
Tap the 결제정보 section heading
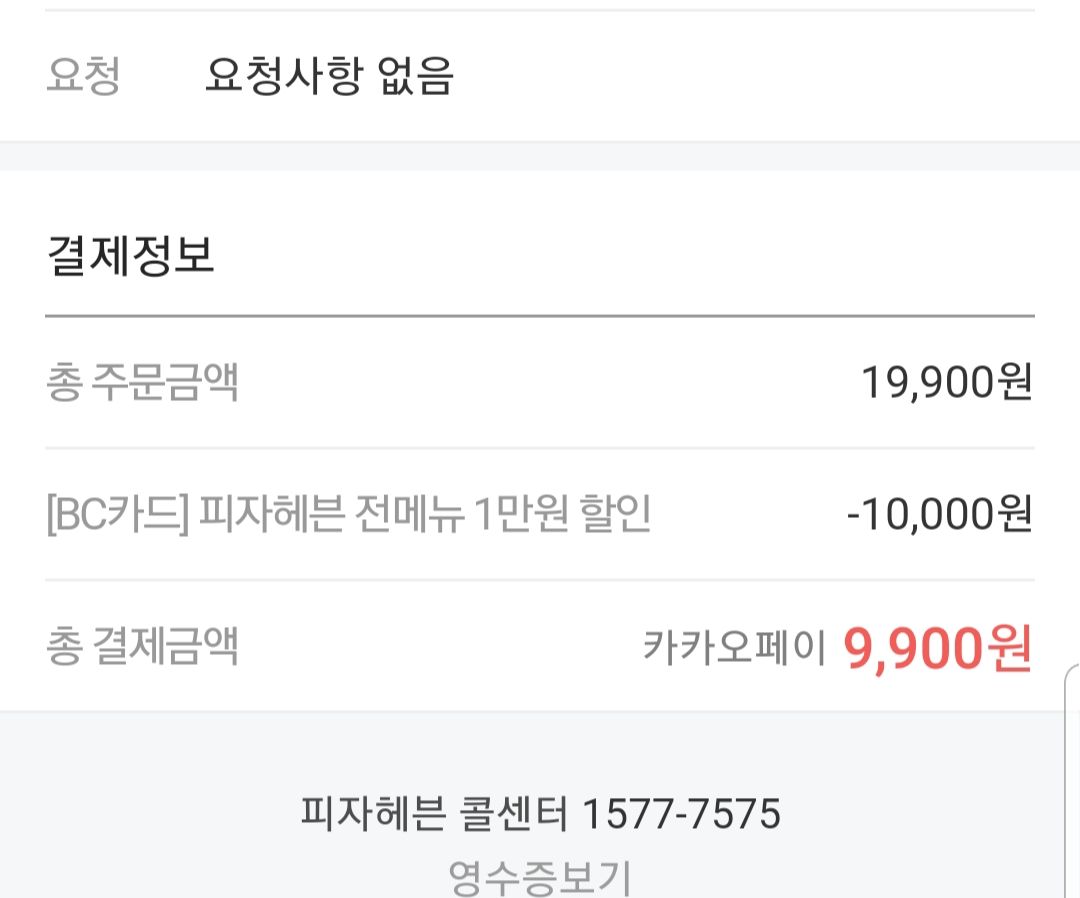(x=130, y=256)
